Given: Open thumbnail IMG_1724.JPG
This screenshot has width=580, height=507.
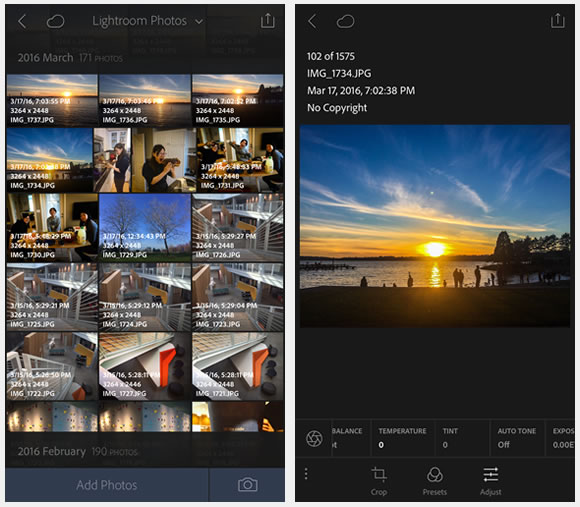Looking at the screenshot, I should click(145, 297).
